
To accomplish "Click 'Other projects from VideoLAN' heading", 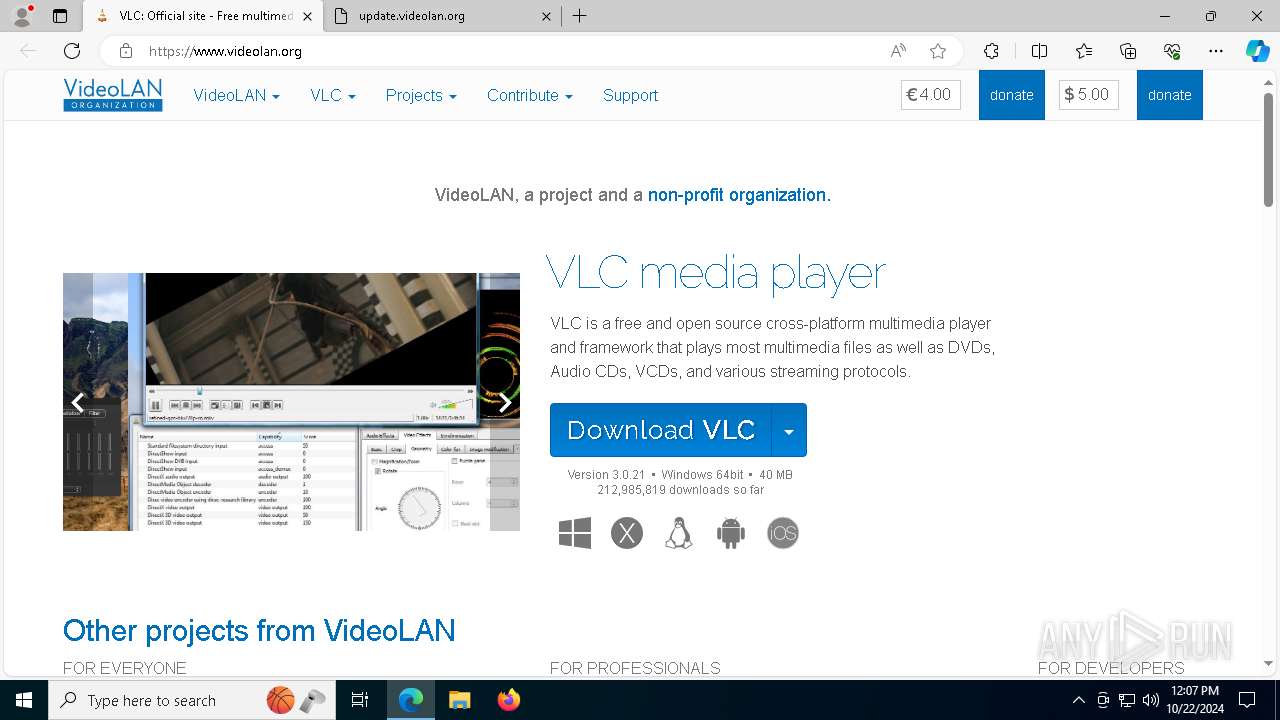I will coord(259,630).
